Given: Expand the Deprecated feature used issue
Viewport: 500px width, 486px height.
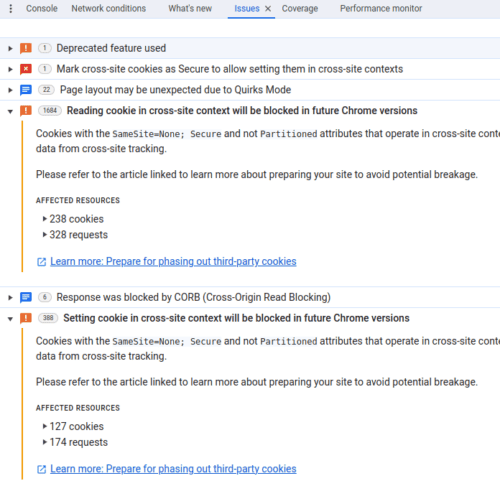Looking at the screenshot, I should point(10,49).
